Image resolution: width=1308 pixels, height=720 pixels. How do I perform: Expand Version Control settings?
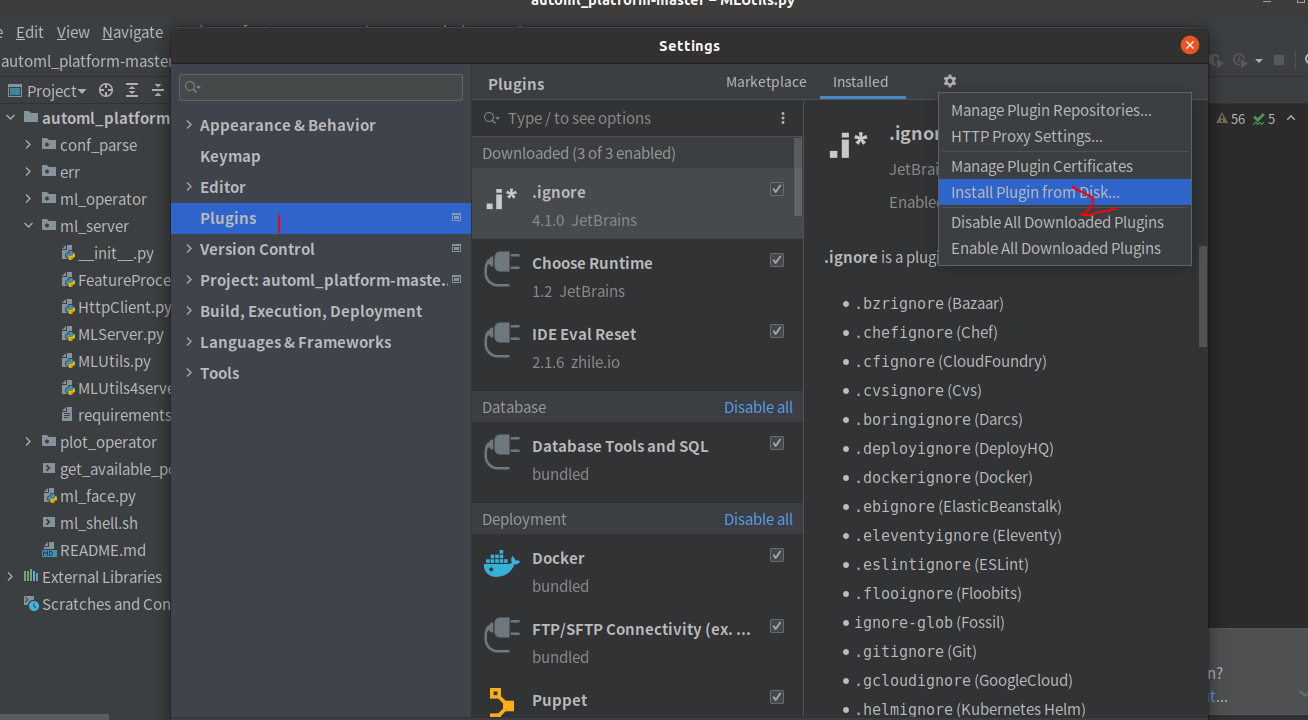pyautogui.click(x=189, y=249)
